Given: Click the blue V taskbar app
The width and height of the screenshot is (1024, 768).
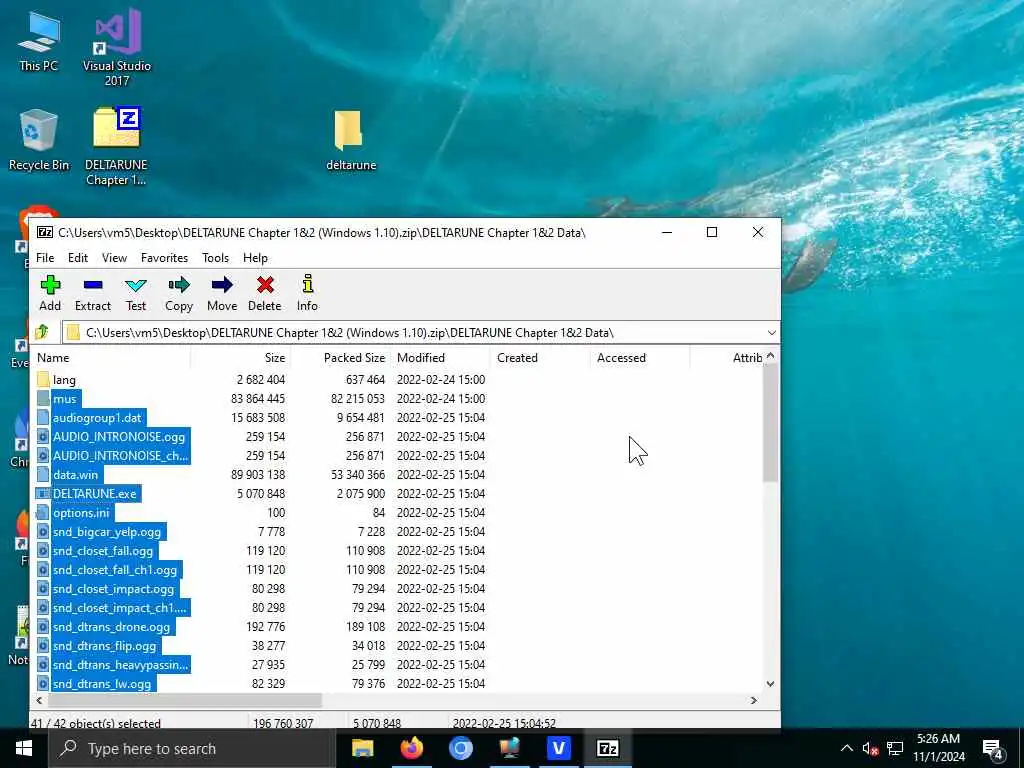Looking at the screenshot, I should pos(558,748).
